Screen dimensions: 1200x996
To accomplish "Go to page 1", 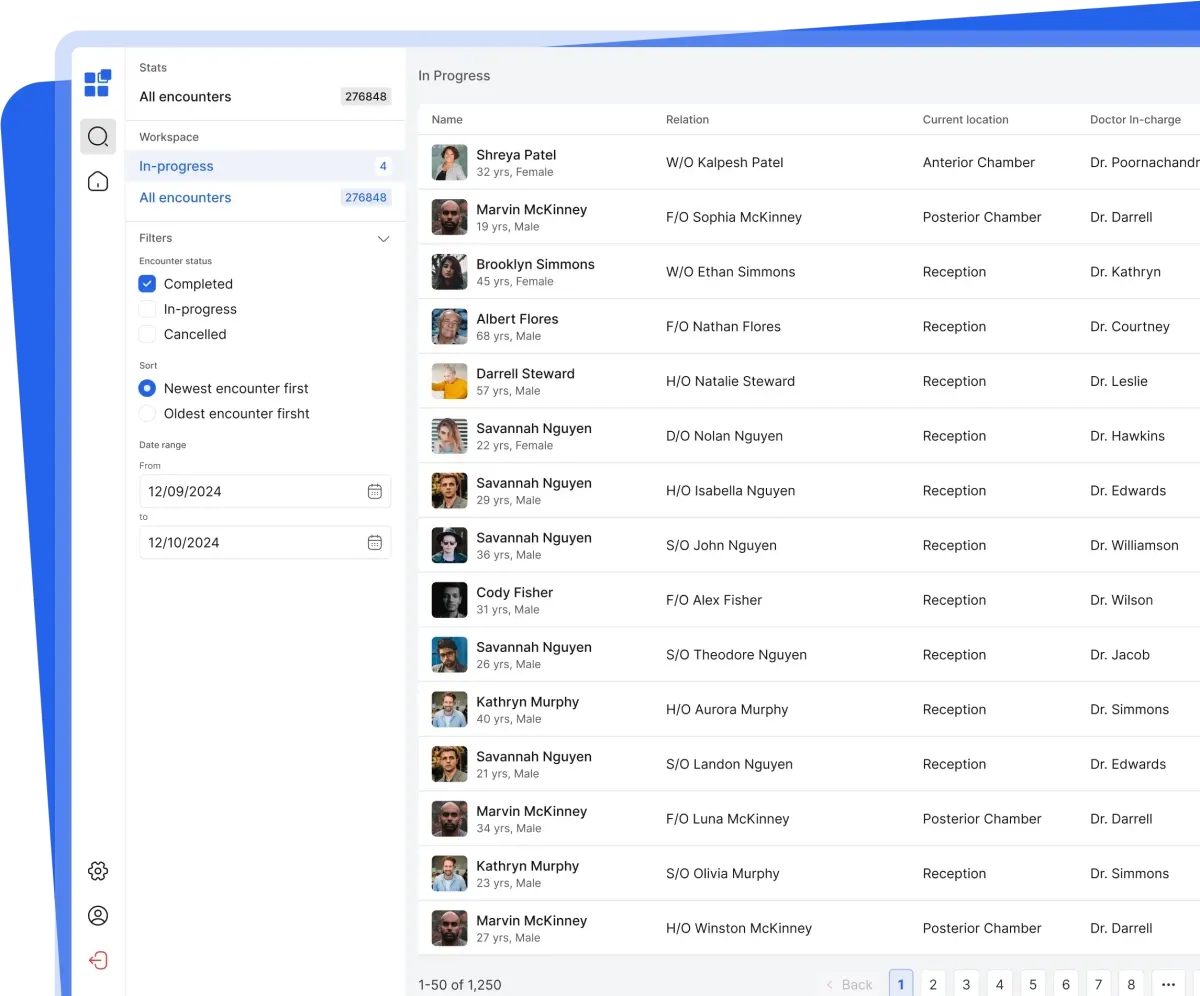I will click(901, 985).
